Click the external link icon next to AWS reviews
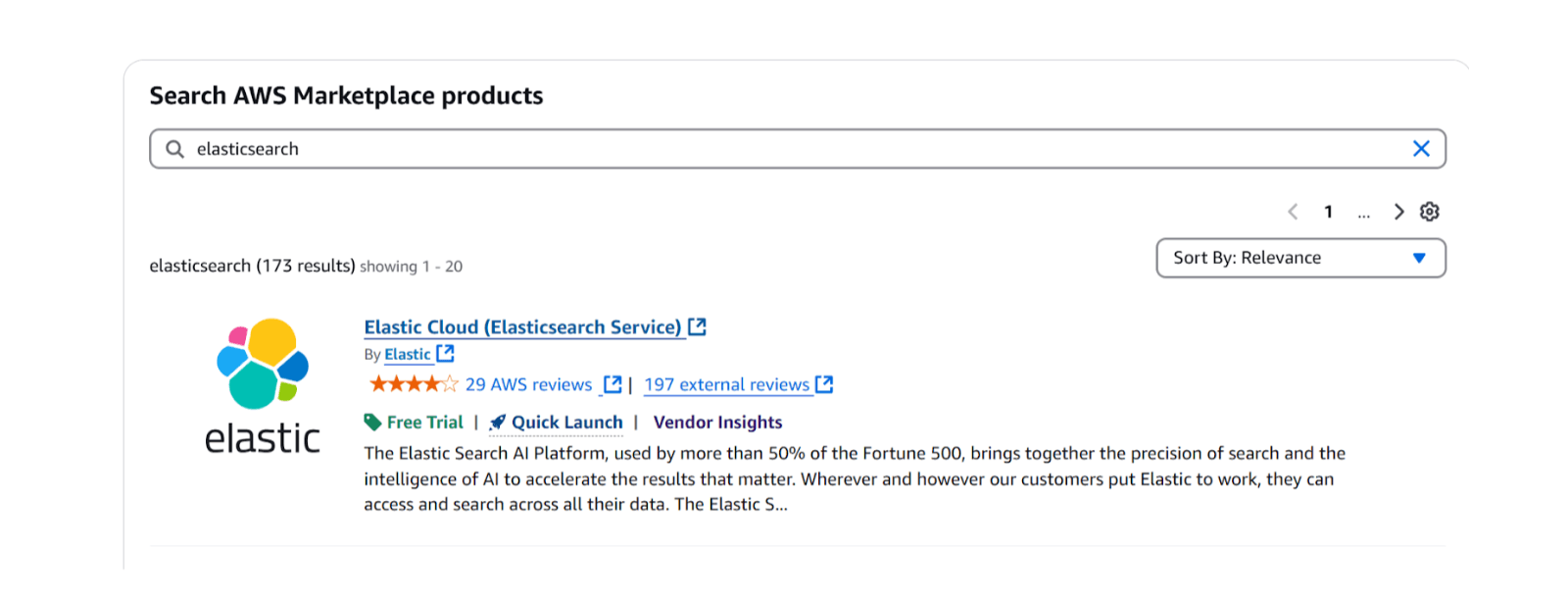 pyautogui.click(x=612, y=384)
